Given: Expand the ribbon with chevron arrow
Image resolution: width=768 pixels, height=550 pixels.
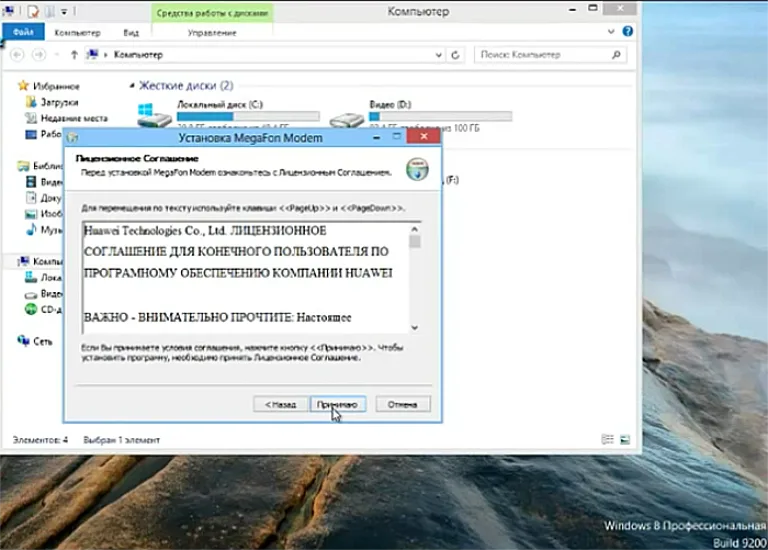Looking at the screenshot, I should click(611, 31).
